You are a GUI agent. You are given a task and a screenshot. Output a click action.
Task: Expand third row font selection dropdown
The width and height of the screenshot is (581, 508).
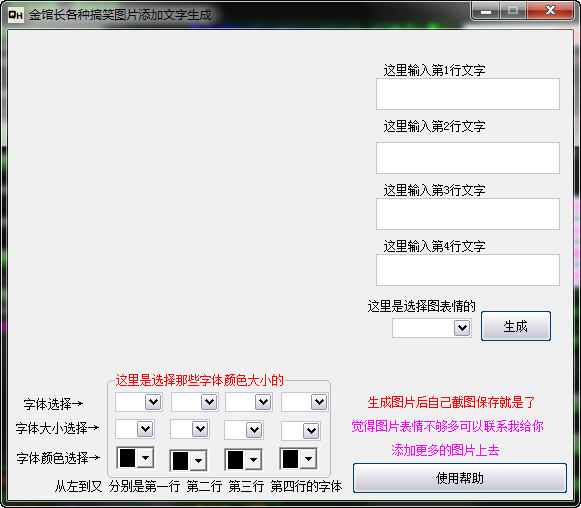pos(249,402)
